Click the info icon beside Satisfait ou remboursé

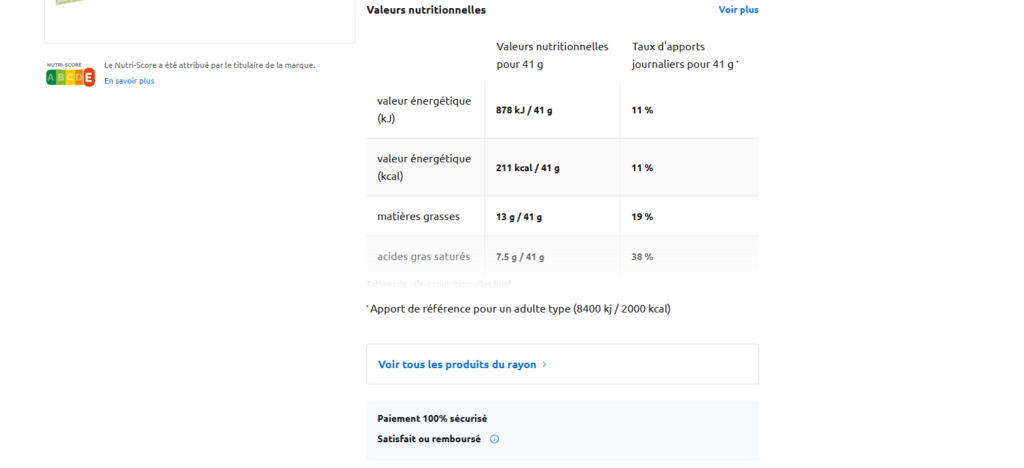pos(494,439)
